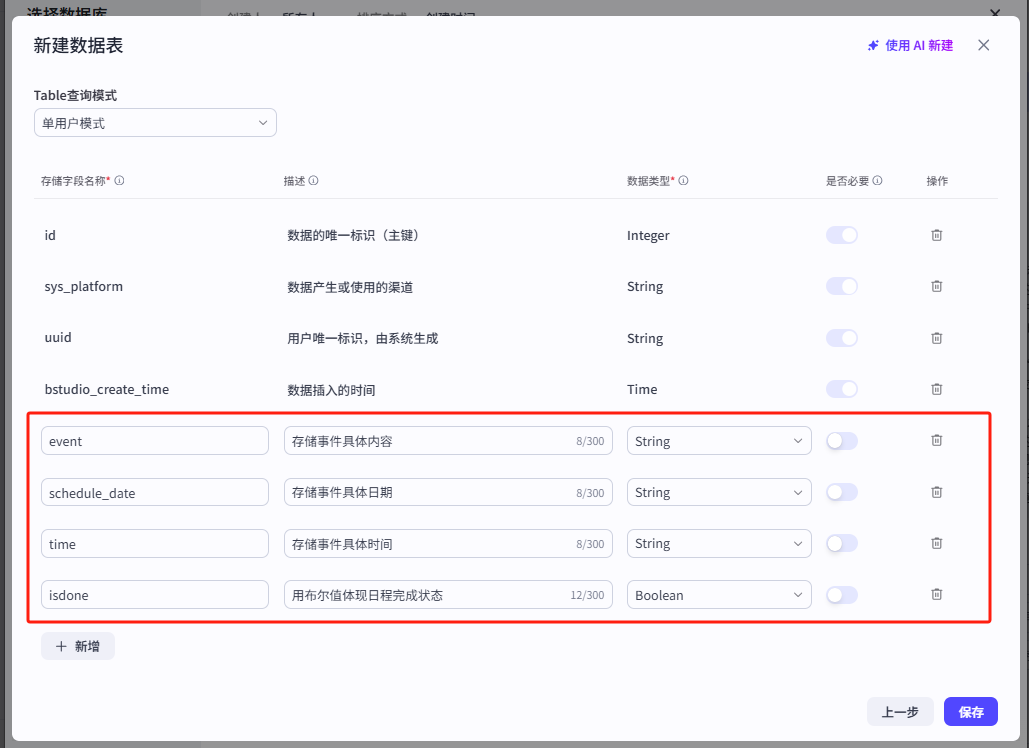Click trash icon in sys_platform row
1029x748 pixels.
936,286
